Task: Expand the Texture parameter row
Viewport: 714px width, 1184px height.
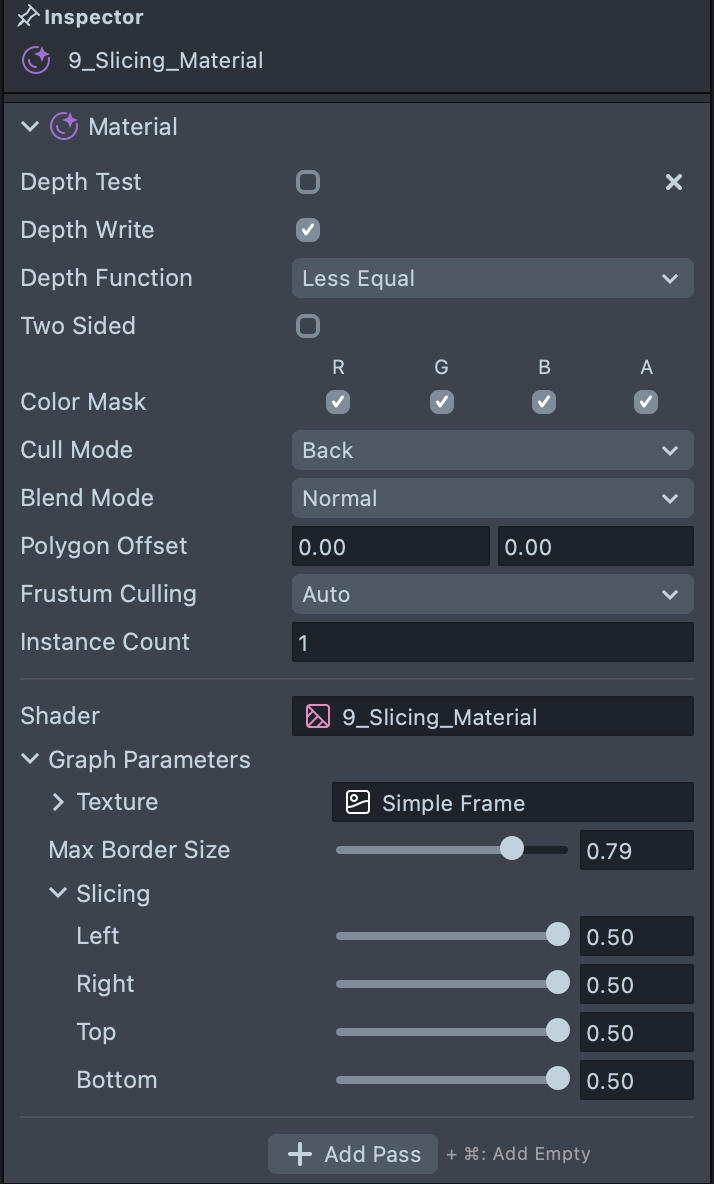Action: (x=58, y=802)
